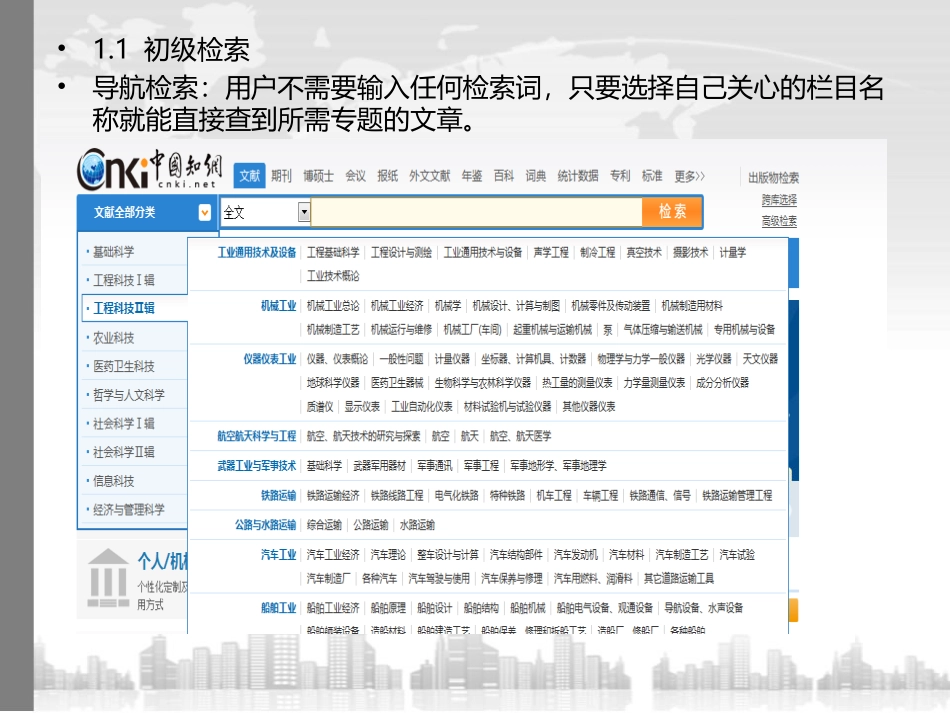Expand the 更多>> menu

[690, 176]
